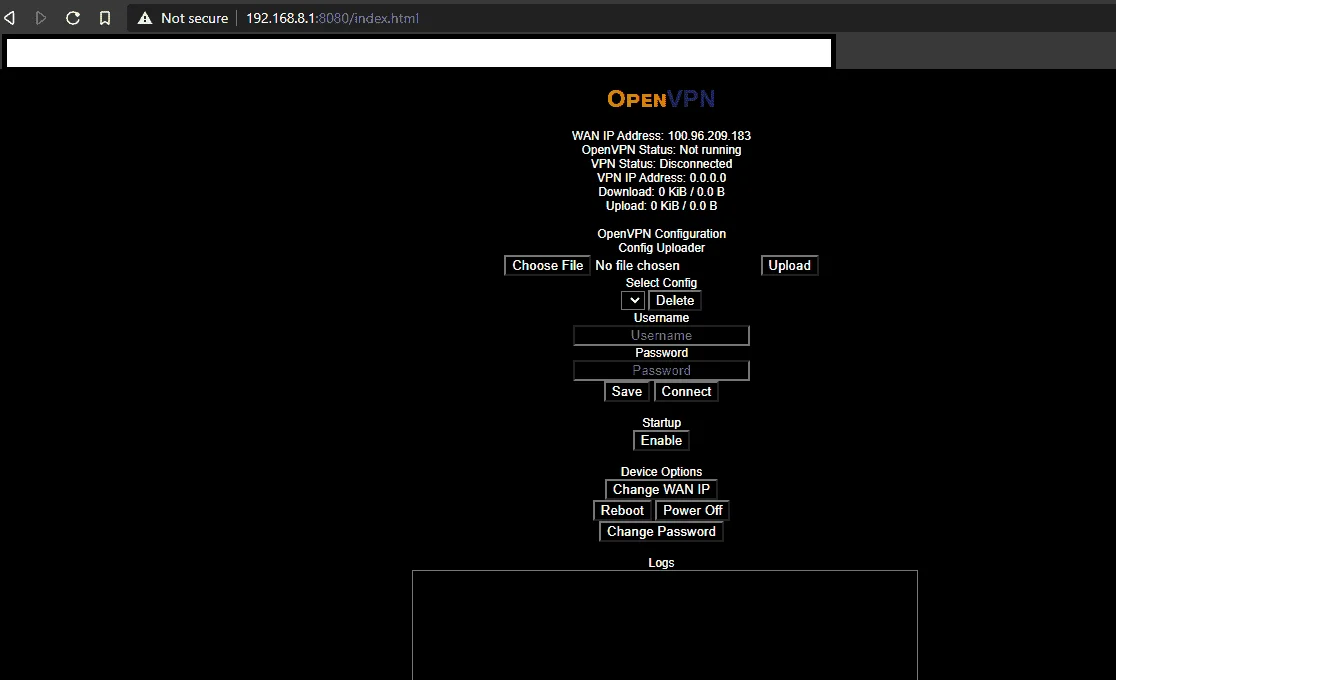The height and width of the screenshot is (680, 1334).
Task: Click the VPN IP Address: 0.0.0.0 text
Action: click(x=661, y=178)
